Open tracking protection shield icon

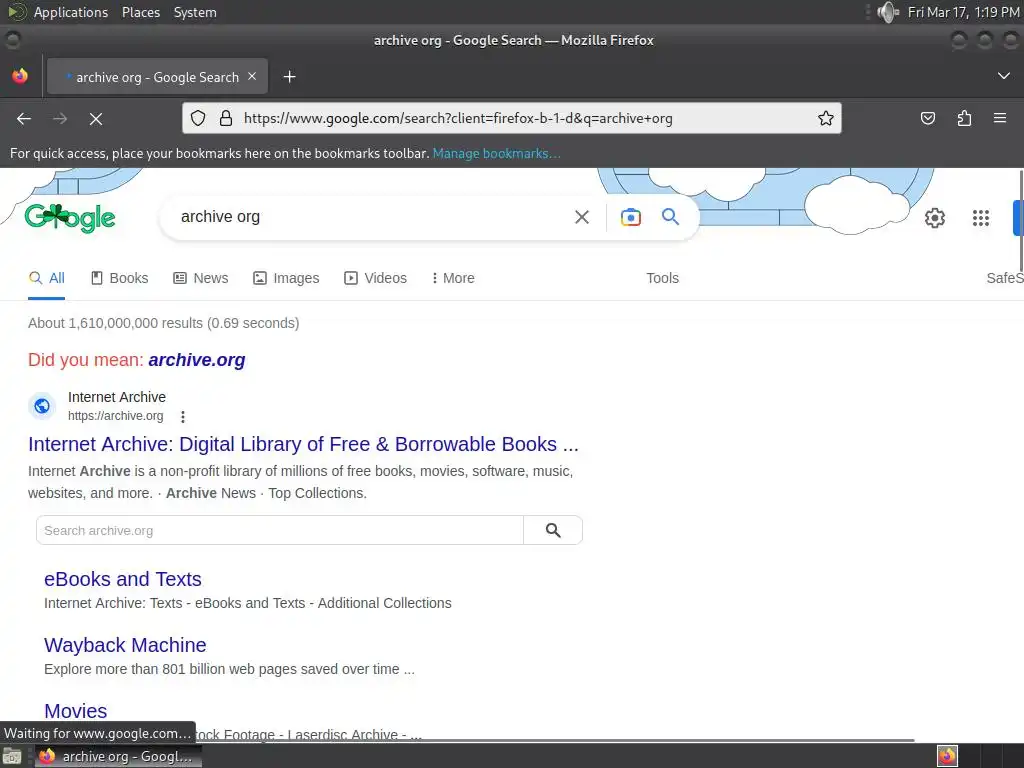pos(198,118)
